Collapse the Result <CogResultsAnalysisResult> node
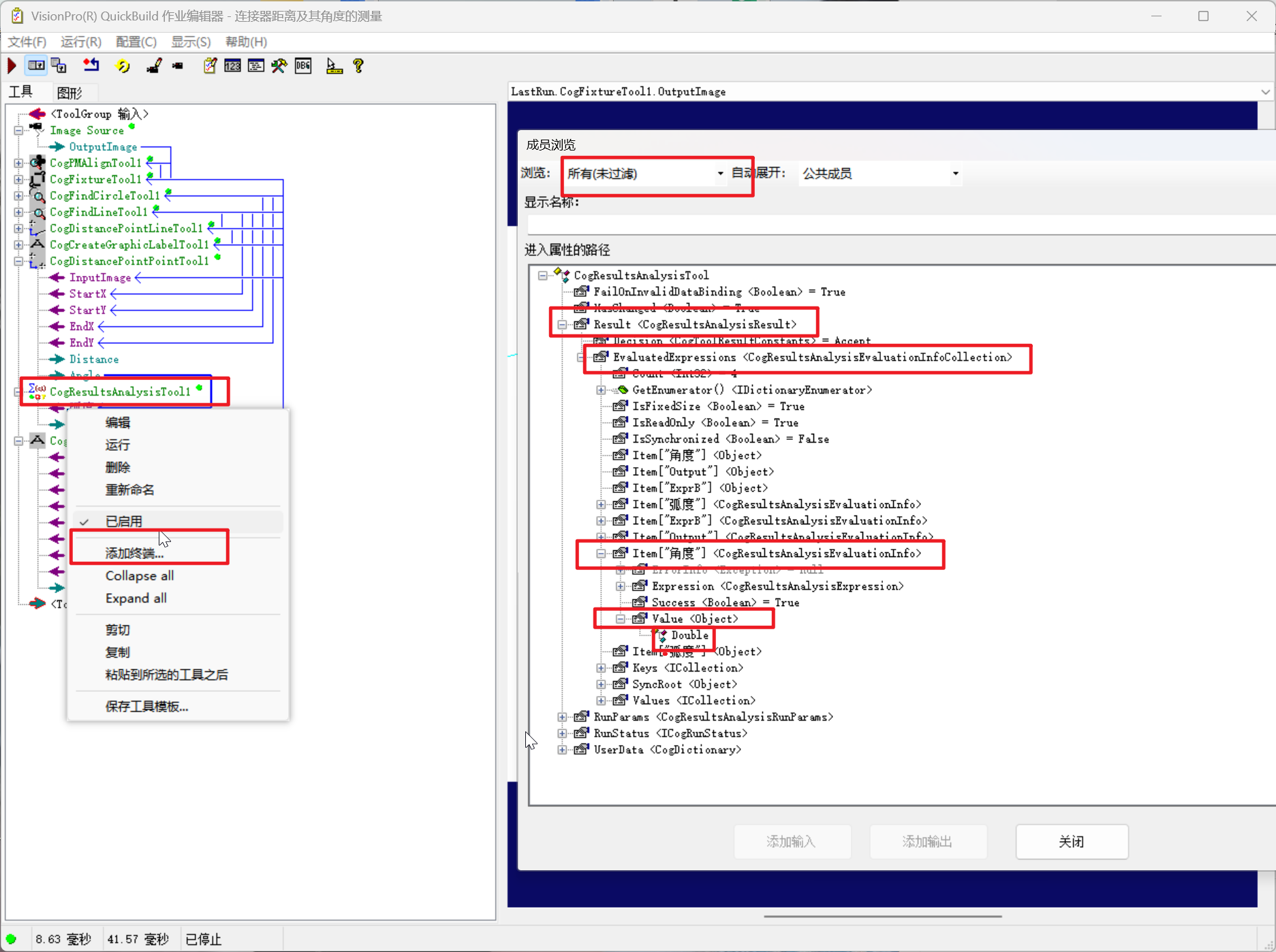This screenshot has height=952, width=1276. pos(562,325)
